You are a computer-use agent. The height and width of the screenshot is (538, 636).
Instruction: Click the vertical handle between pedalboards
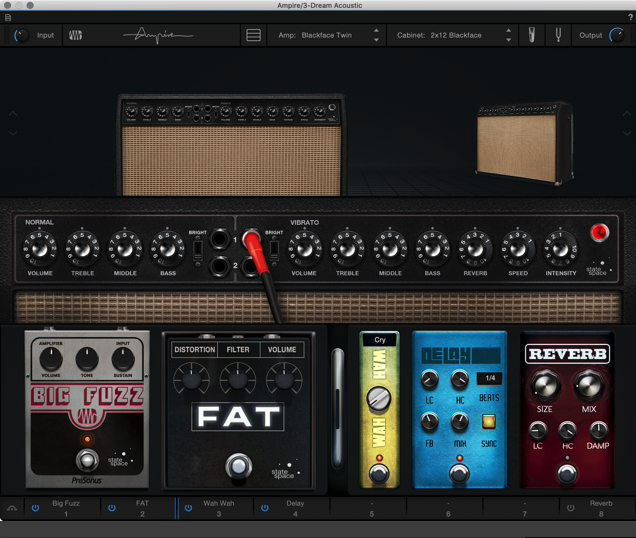(337, 408)
